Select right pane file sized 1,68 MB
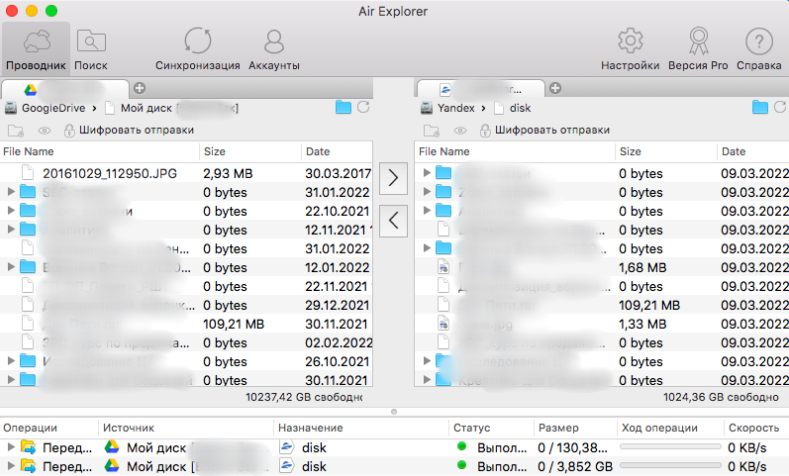 point(602,268)
